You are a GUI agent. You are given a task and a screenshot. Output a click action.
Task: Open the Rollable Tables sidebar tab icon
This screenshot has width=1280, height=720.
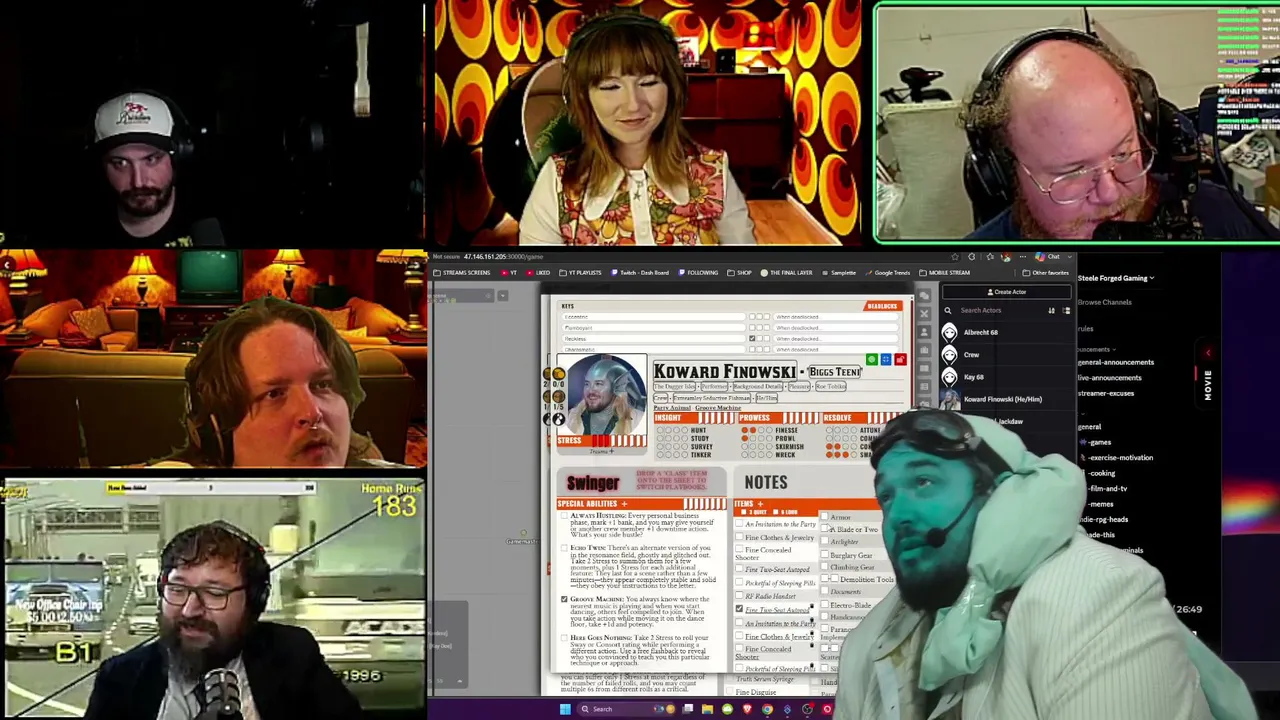tap(924, 387)
